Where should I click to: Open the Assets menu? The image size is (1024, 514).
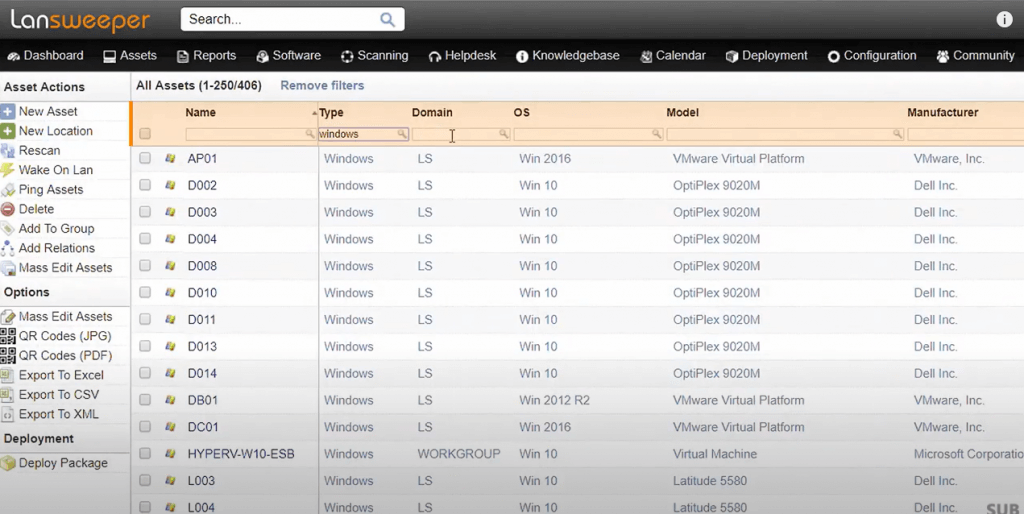[130, 56]
